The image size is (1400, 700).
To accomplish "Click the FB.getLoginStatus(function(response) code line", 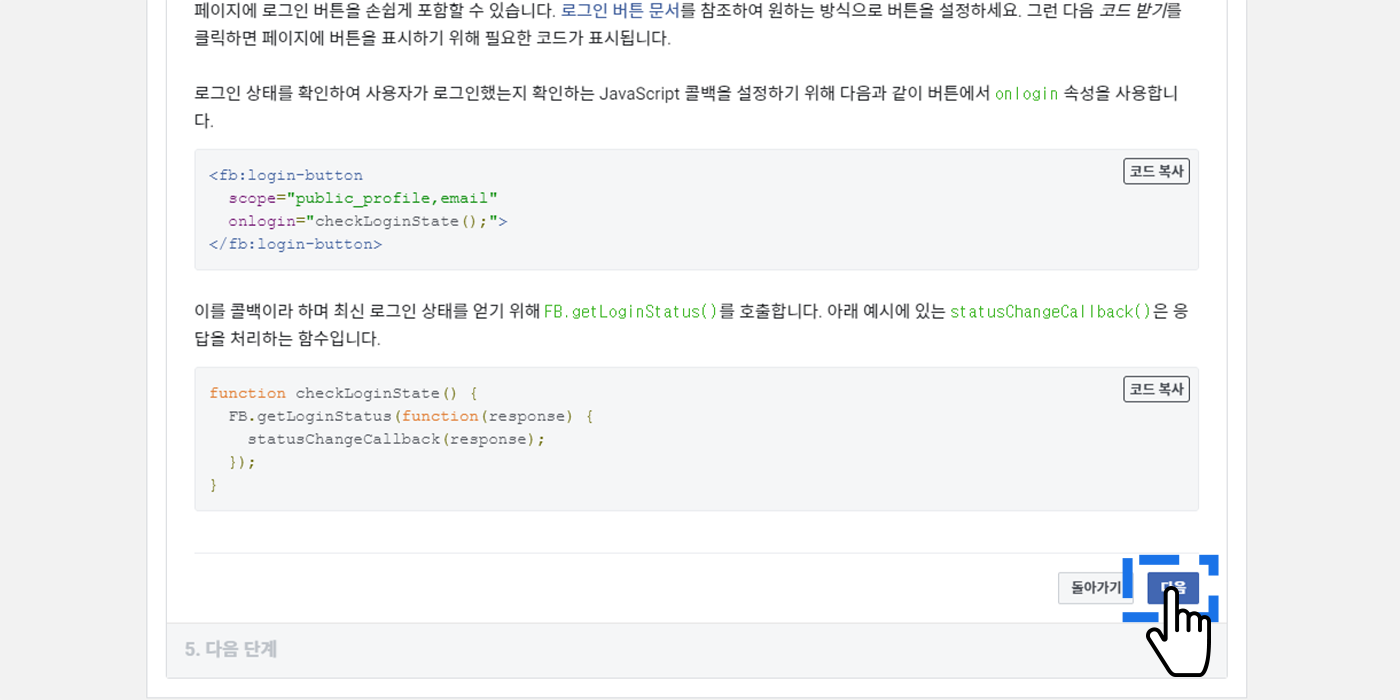I will pyautogui.click(x=411, y=416).
